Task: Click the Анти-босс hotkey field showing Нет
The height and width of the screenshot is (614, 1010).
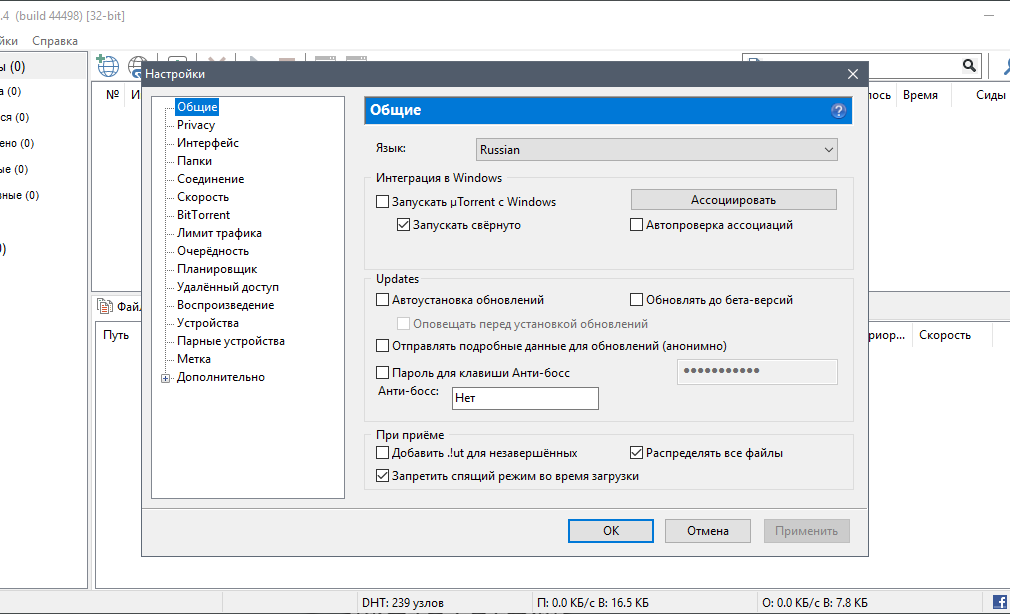Action: pyautogui.click(x=525, y=398)
